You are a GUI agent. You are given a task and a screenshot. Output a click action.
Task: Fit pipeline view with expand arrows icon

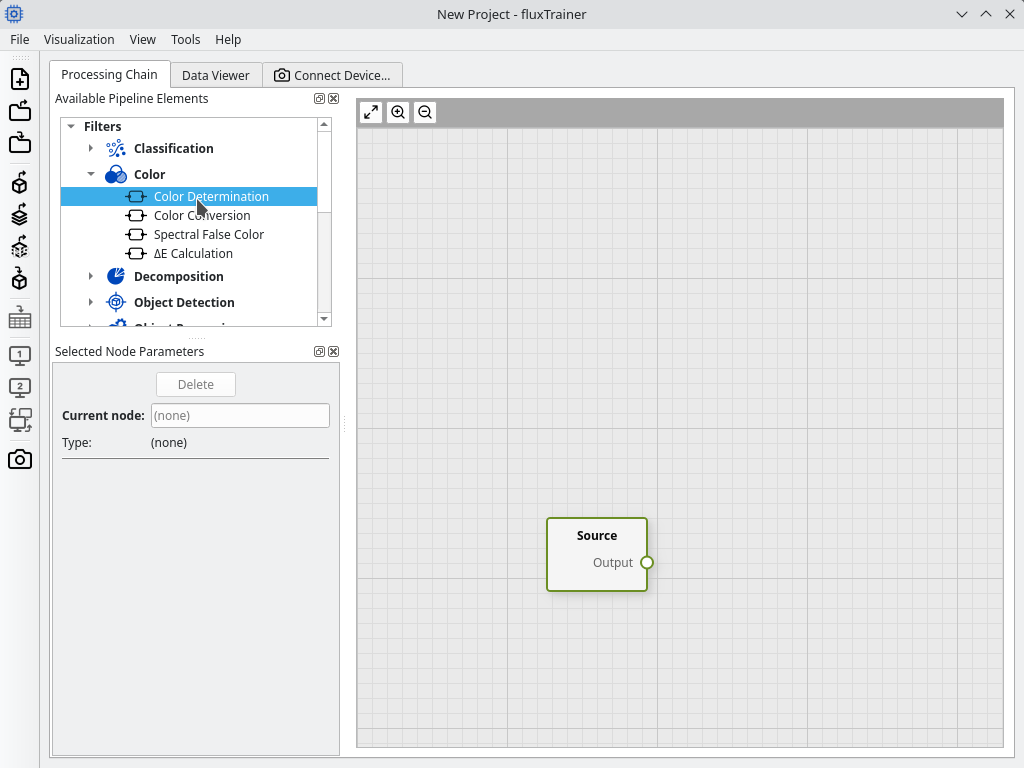[x=371, y=112]
